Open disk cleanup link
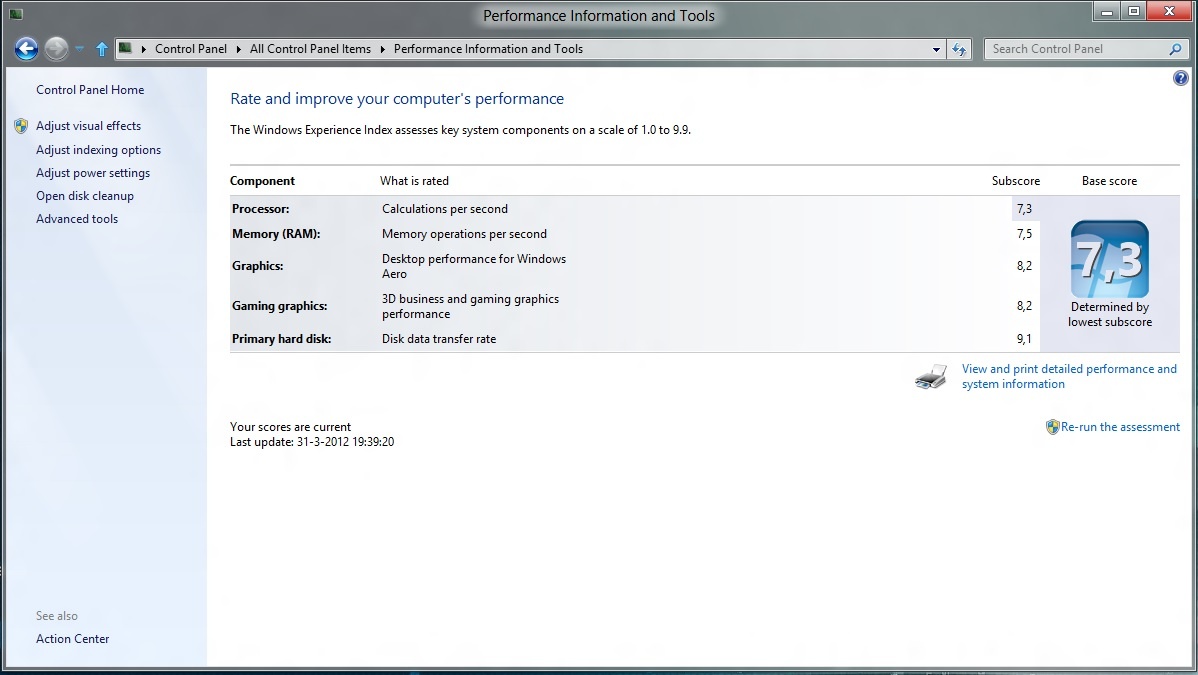Viewport: 1198px width, 675px height. (x=85, y=196)
